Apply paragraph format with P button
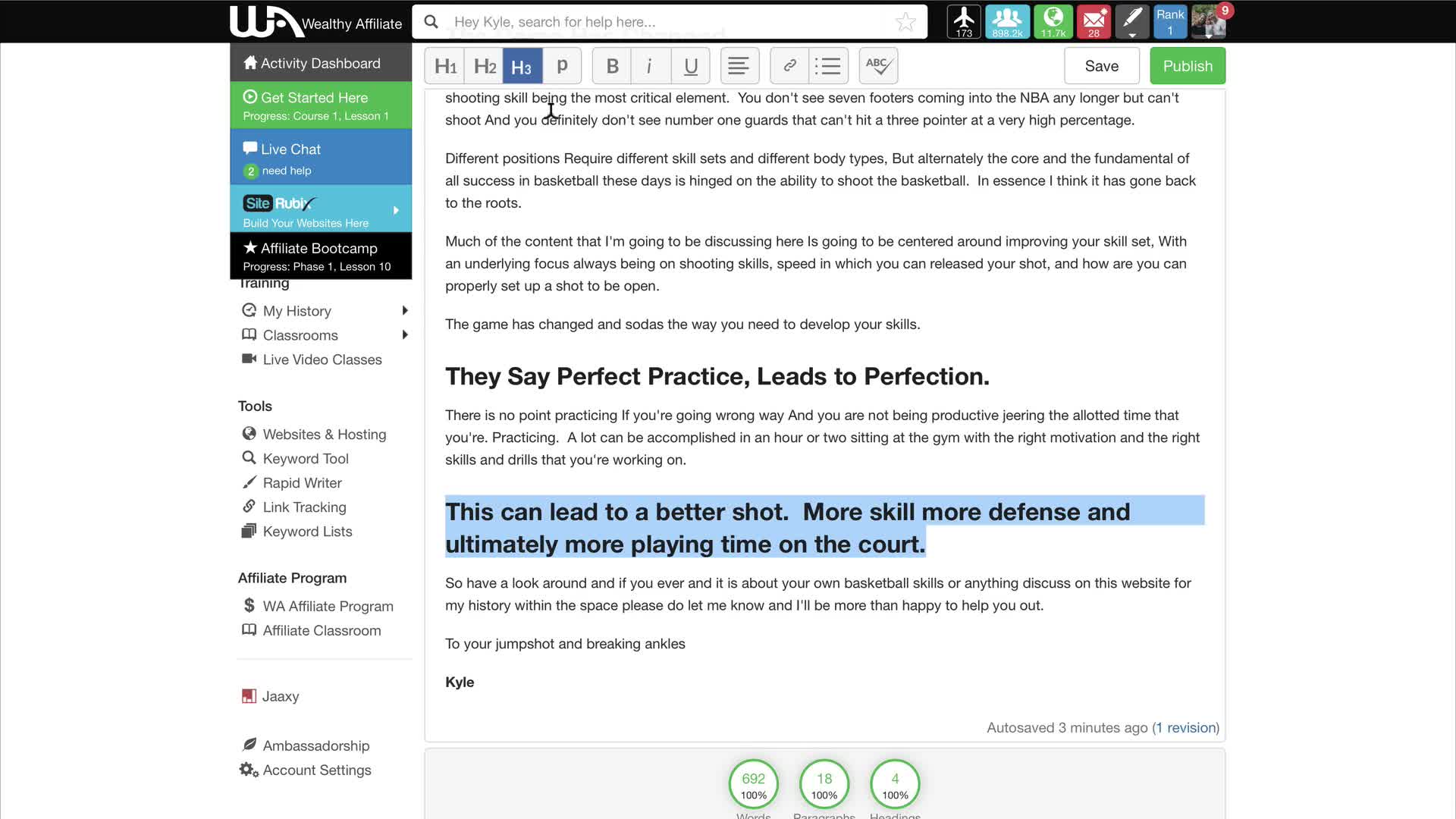The height and width of the screenshot is (819, 1456). 562,66
